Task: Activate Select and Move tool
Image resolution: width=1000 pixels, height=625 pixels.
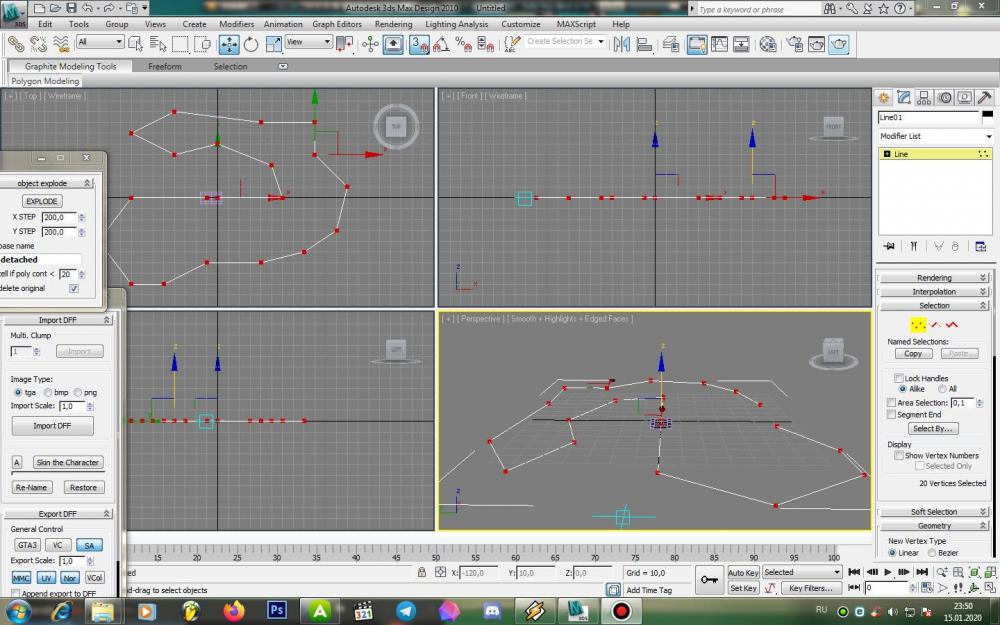Action: (229, 44)
